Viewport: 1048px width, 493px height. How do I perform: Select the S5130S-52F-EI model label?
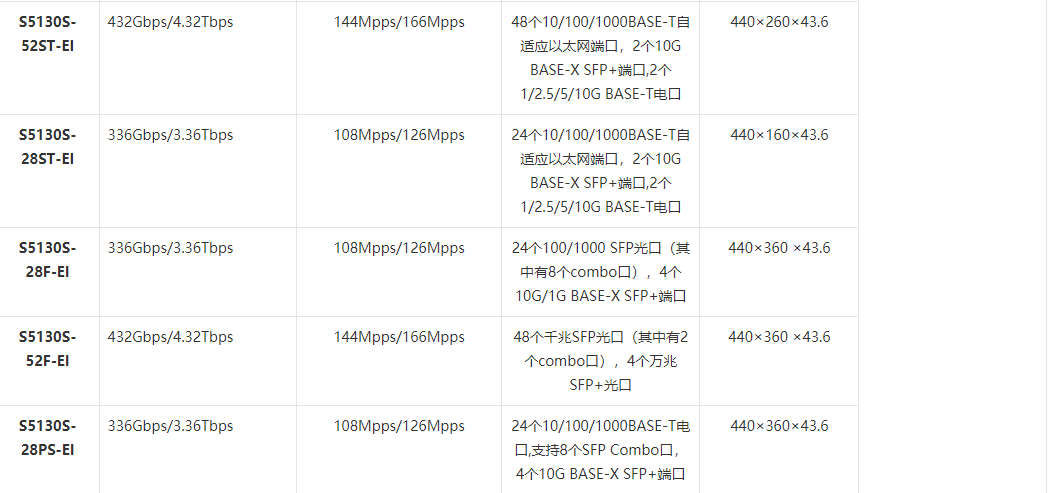click(47, 349)
